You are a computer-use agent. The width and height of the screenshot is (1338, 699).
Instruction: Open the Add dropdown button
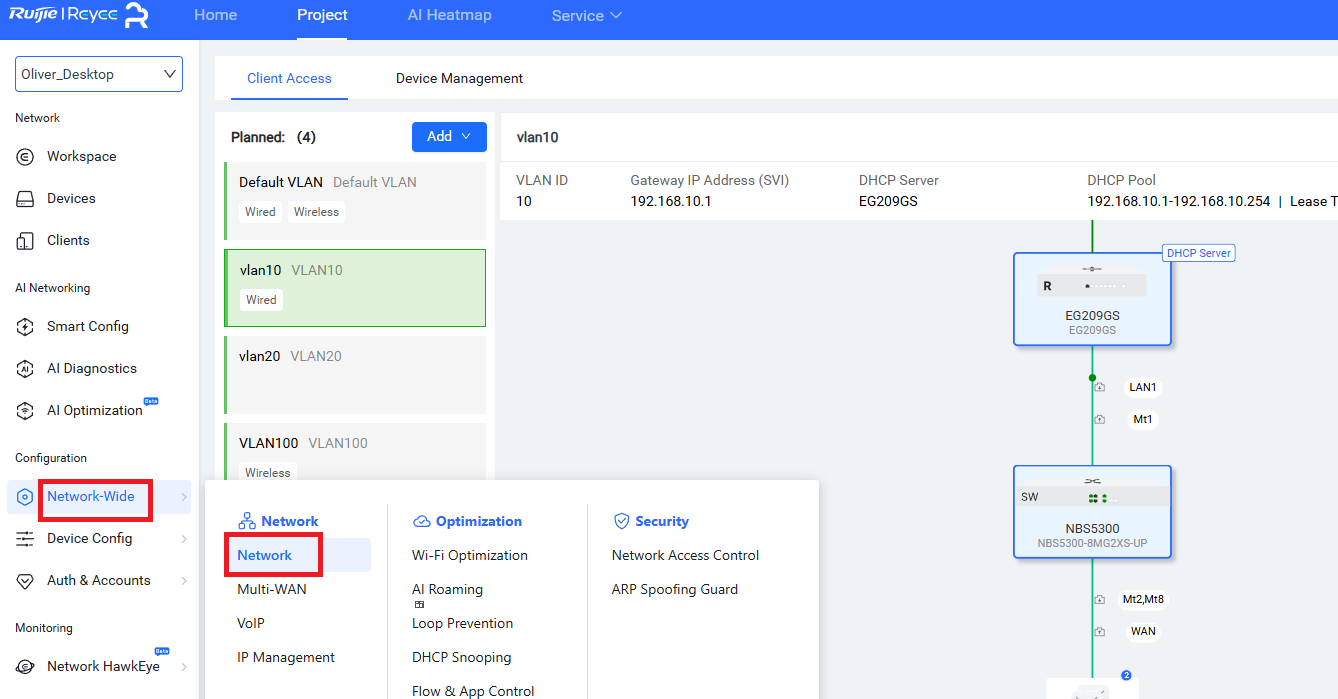449,137
